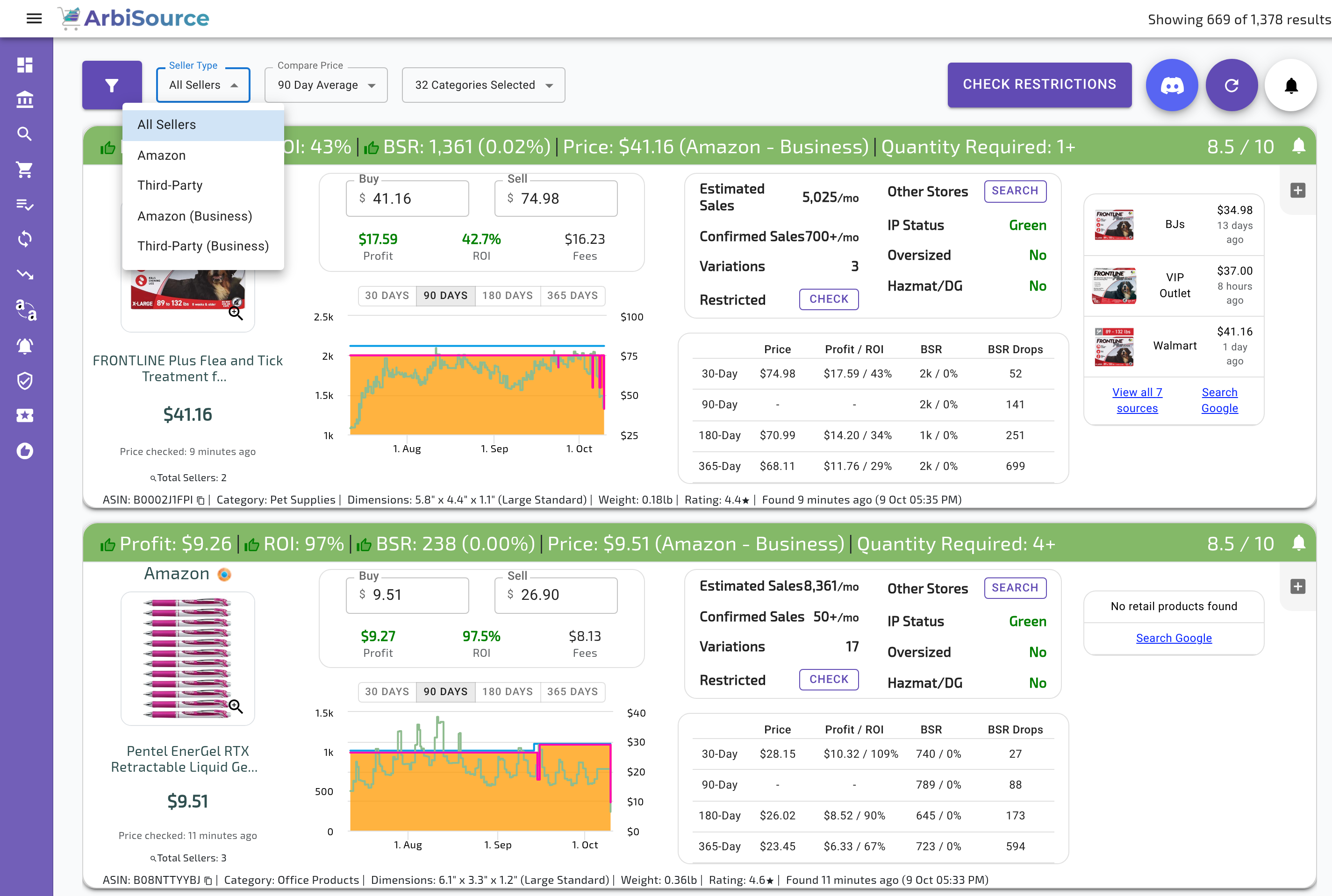Expand plus icon on Pentel card
The width and height of the screenshot is (1332, 896).
point(1298,586)
